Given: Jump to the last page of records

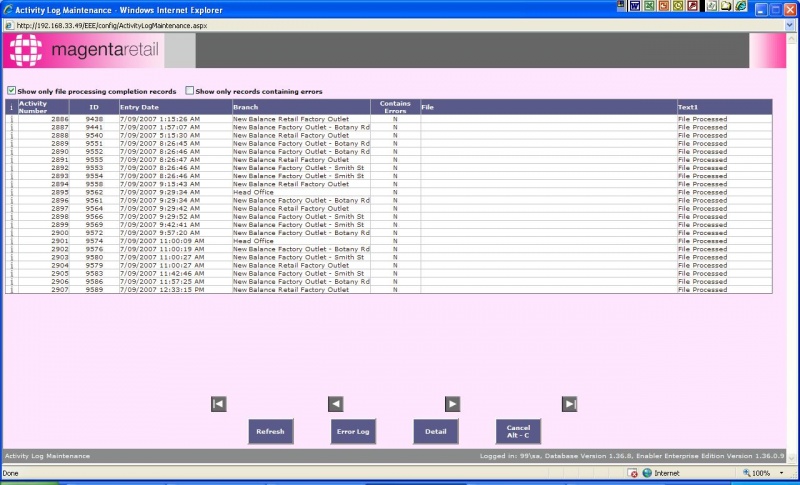Looking at the screenshot, I should 569,404.
